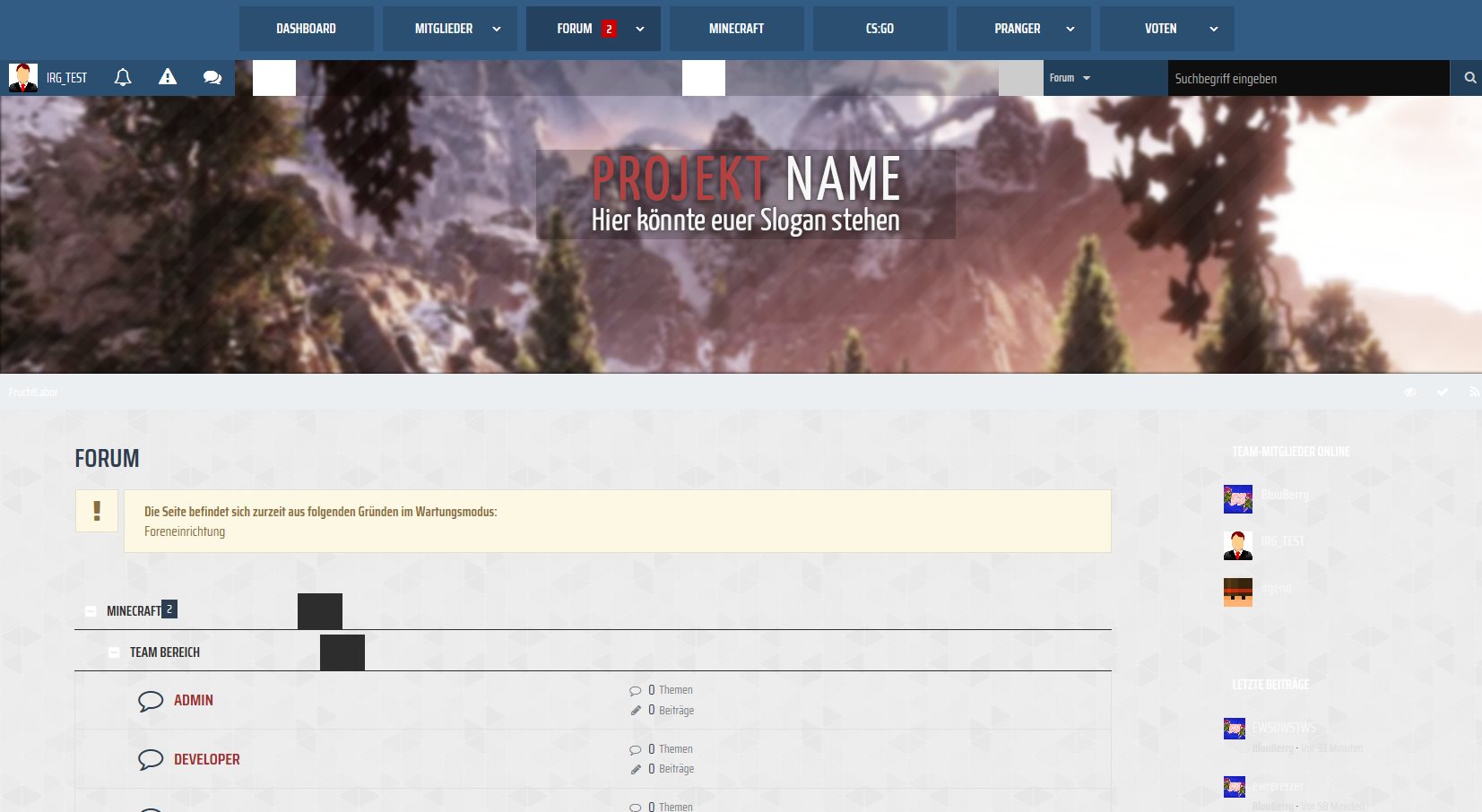Open the conversations speech bubbles icon
Screen dimensions: 1482x812
[212, 78]
